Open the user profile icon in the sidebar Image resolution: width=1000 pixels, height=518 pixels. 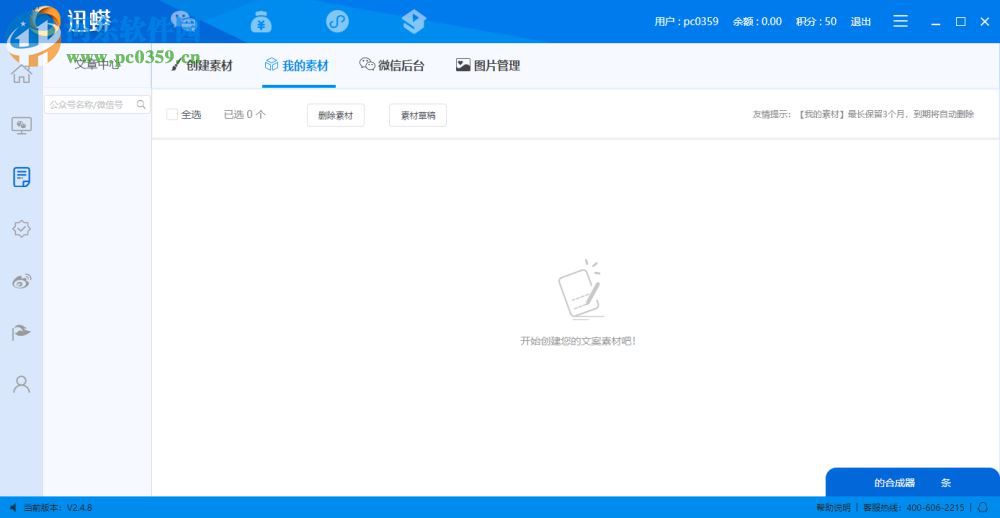[22, 384]
